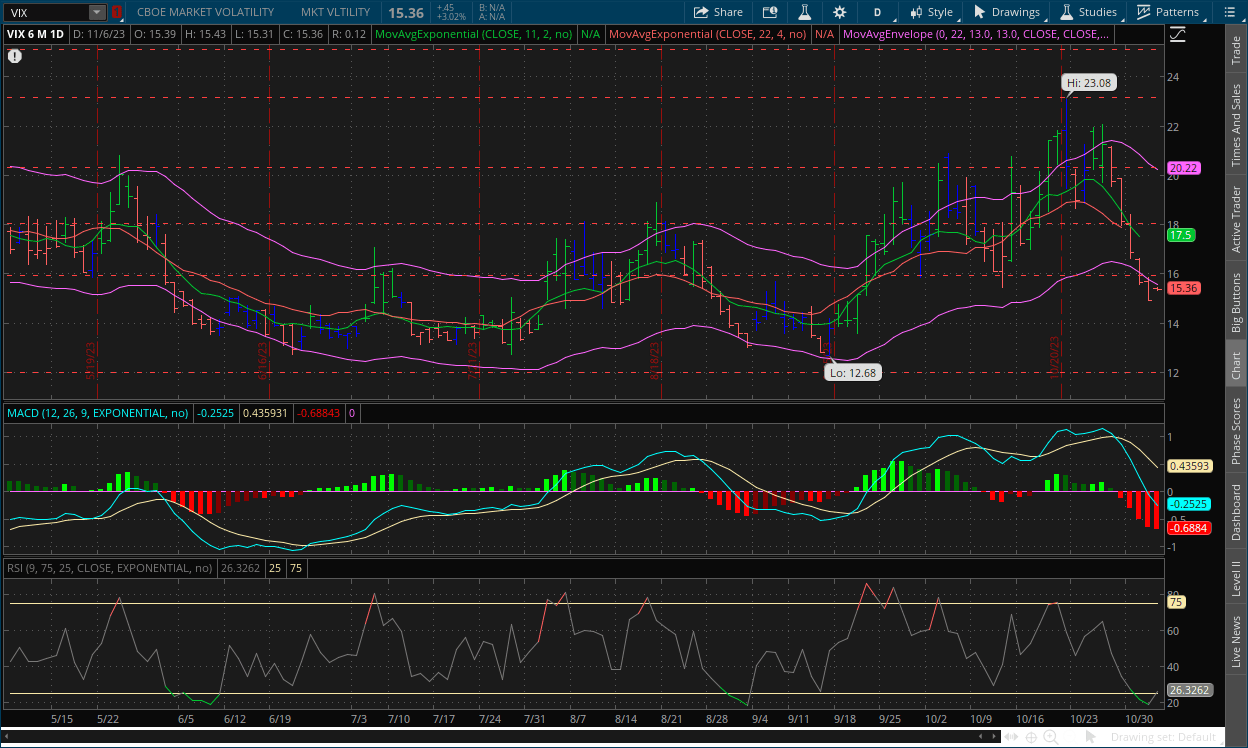
Task: Expand the Style menu
Action: tap(930, 12)
